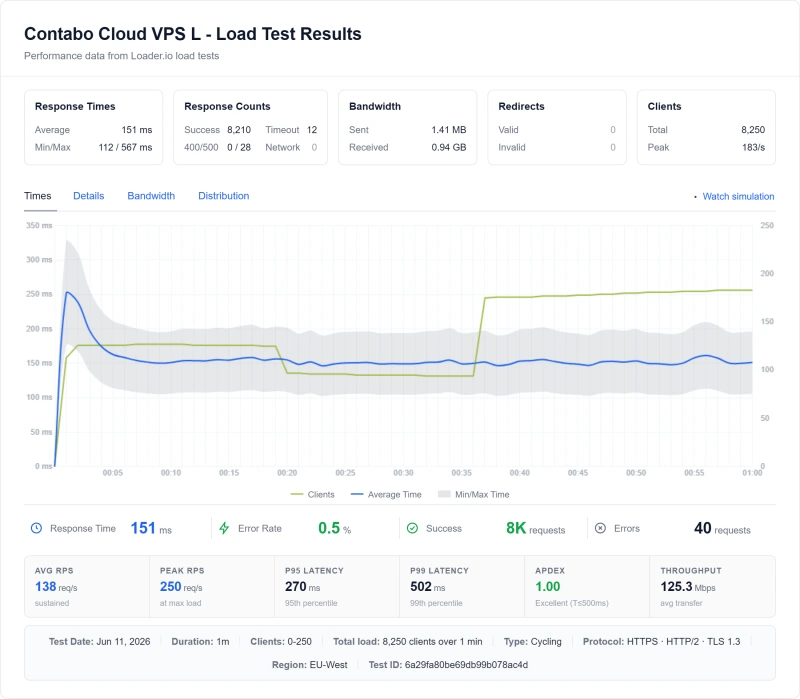Click the Clients legend label
This screenshot has width=800, height=699.
click(321, 494)
